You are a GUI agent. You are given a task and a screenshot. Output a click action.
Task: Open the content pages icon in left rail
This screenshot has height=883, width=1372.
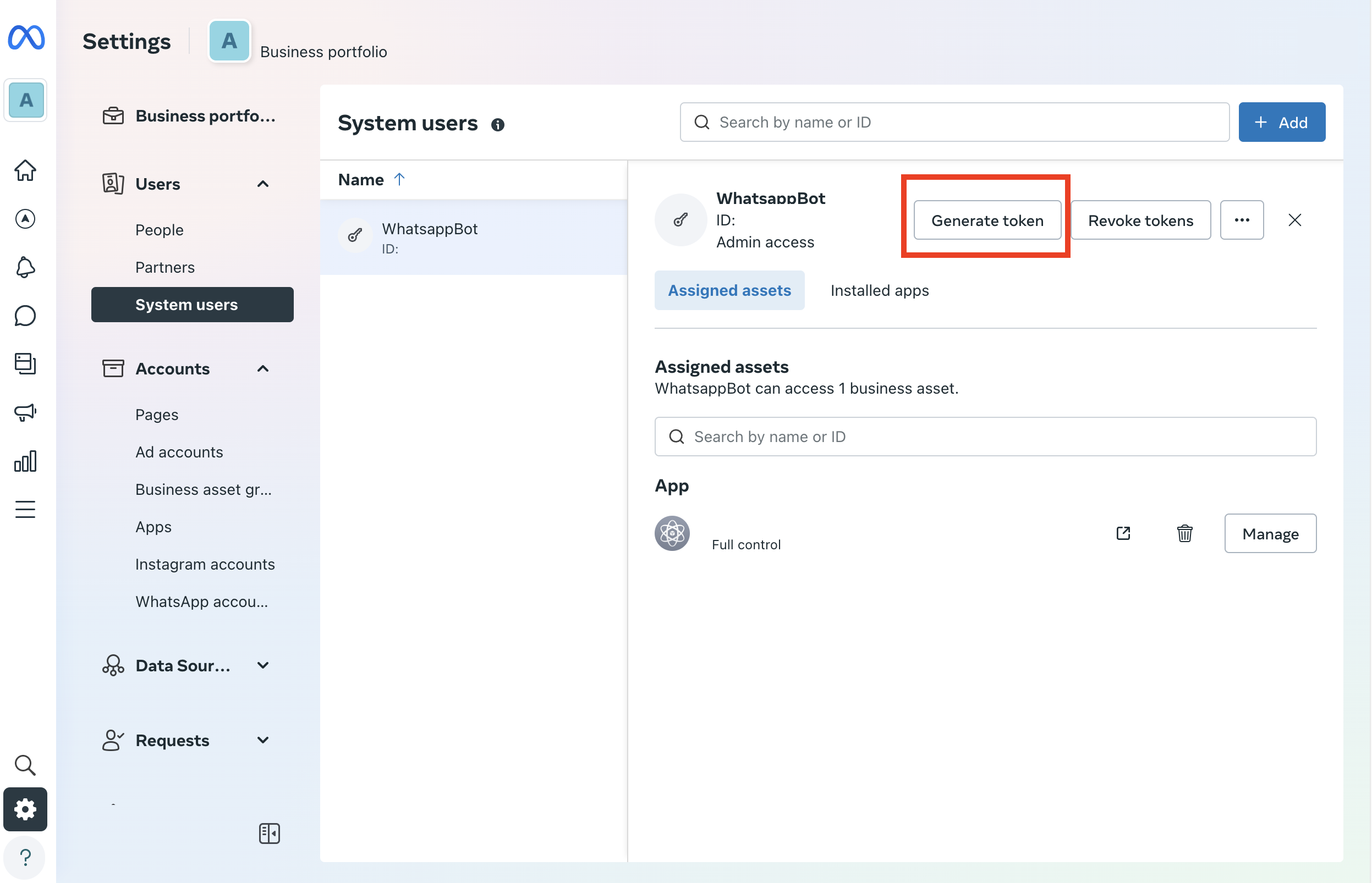25,363
